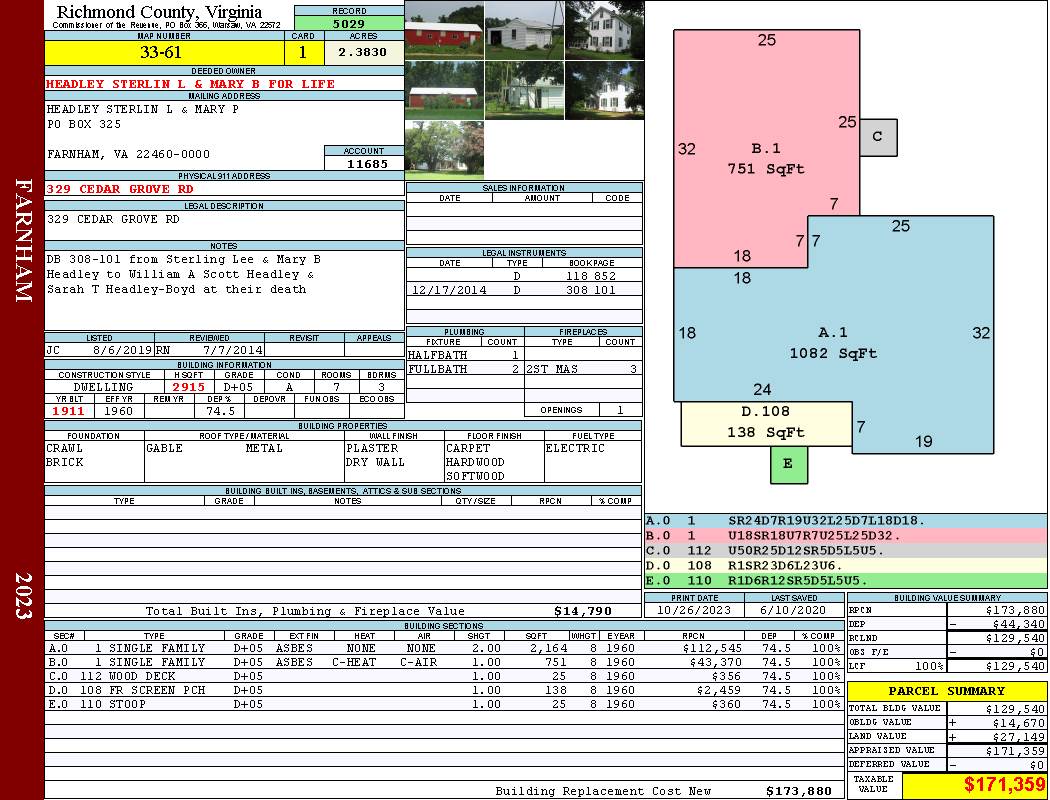Image resolution: width=1050 pixels, height=800 pixels.
Task: Click the red year built 1911 value
Action: coord(68,411)
